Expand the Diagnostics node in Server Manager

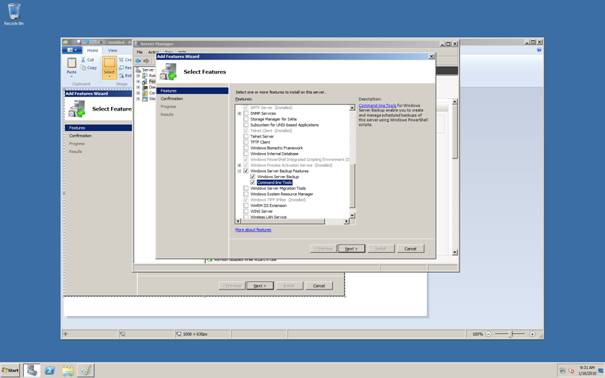pyautogui.click(x=138, y=87)
